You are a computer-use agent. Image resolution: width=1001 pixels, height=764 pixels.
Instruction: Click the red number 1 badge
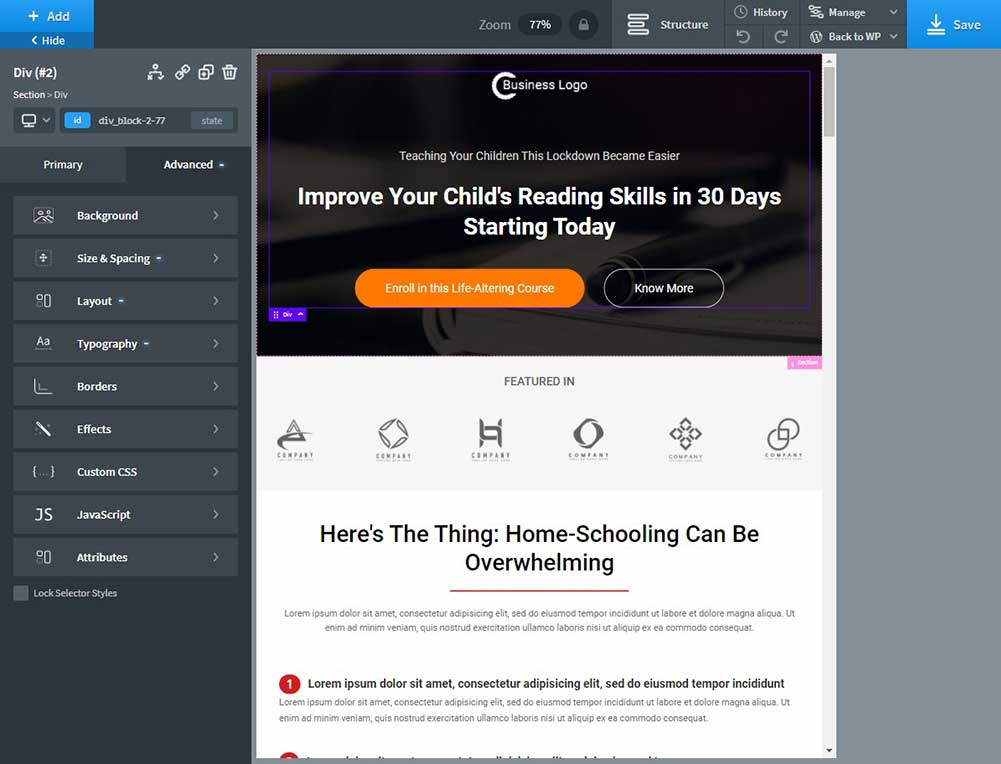tap(290, 684)
